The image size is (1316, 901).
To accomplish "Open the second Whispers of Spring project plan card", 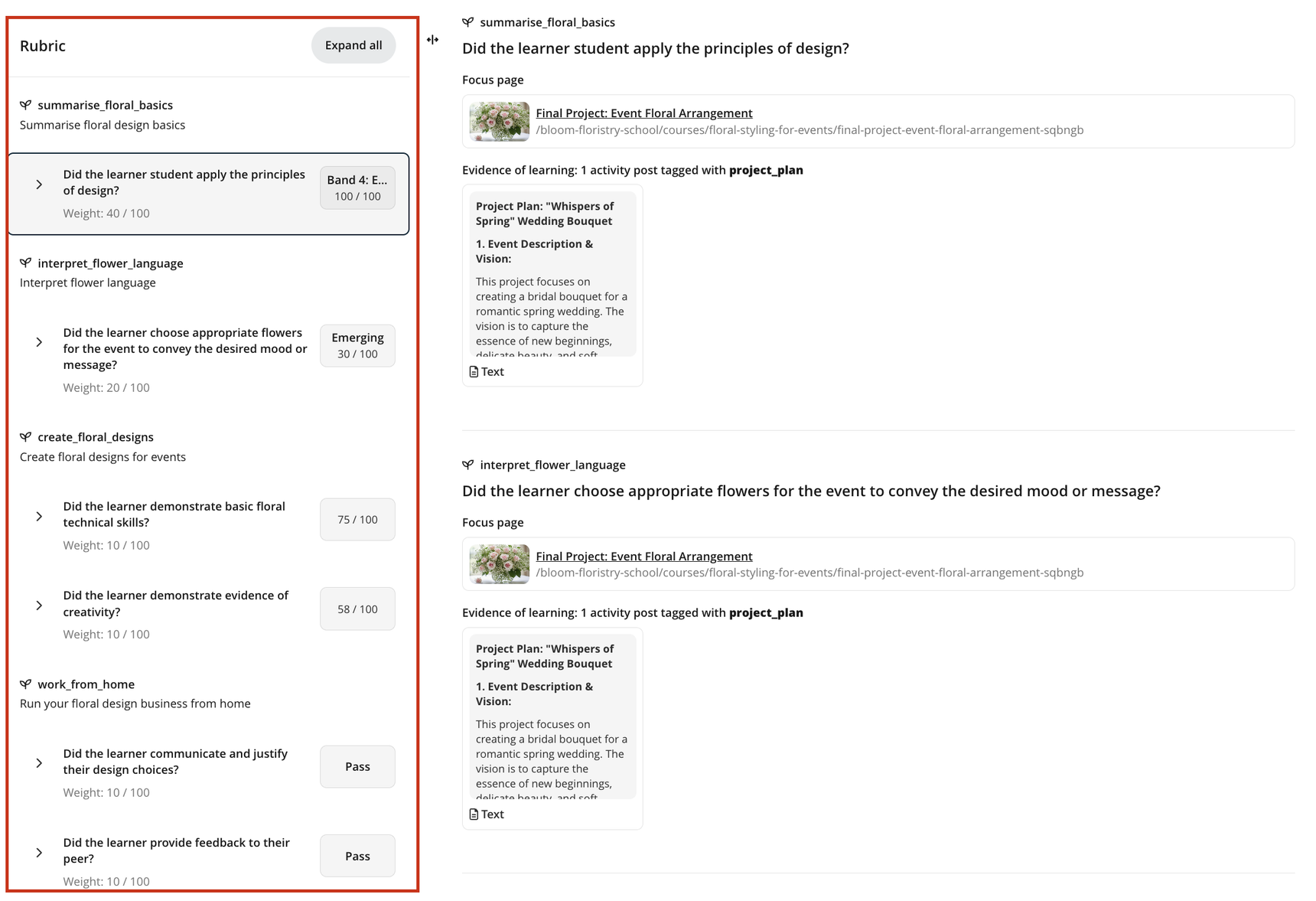I will [x=552, y=716].
